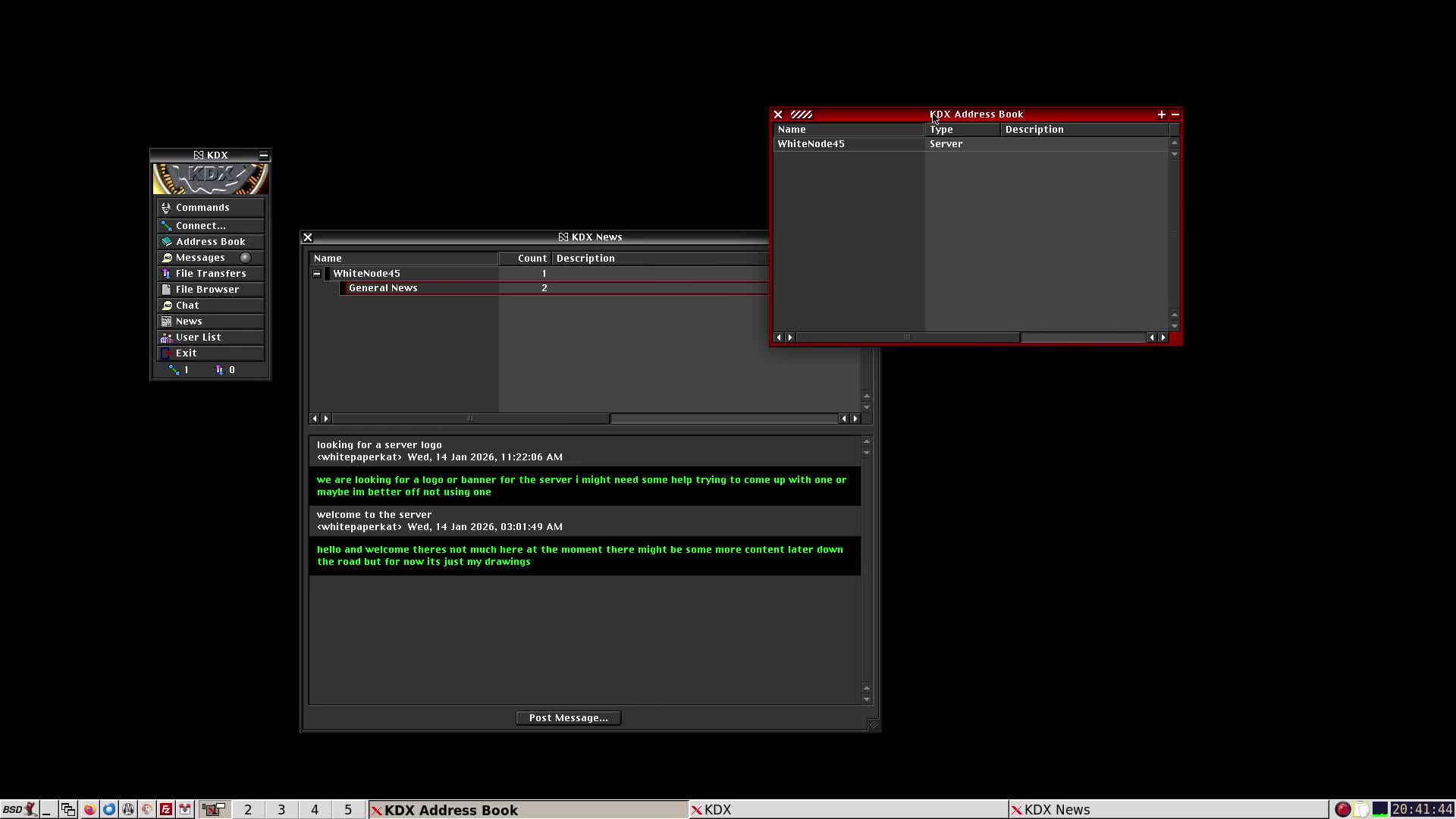
Task: Open Commands from the KDX menu
Action: [x=202, y=207]
